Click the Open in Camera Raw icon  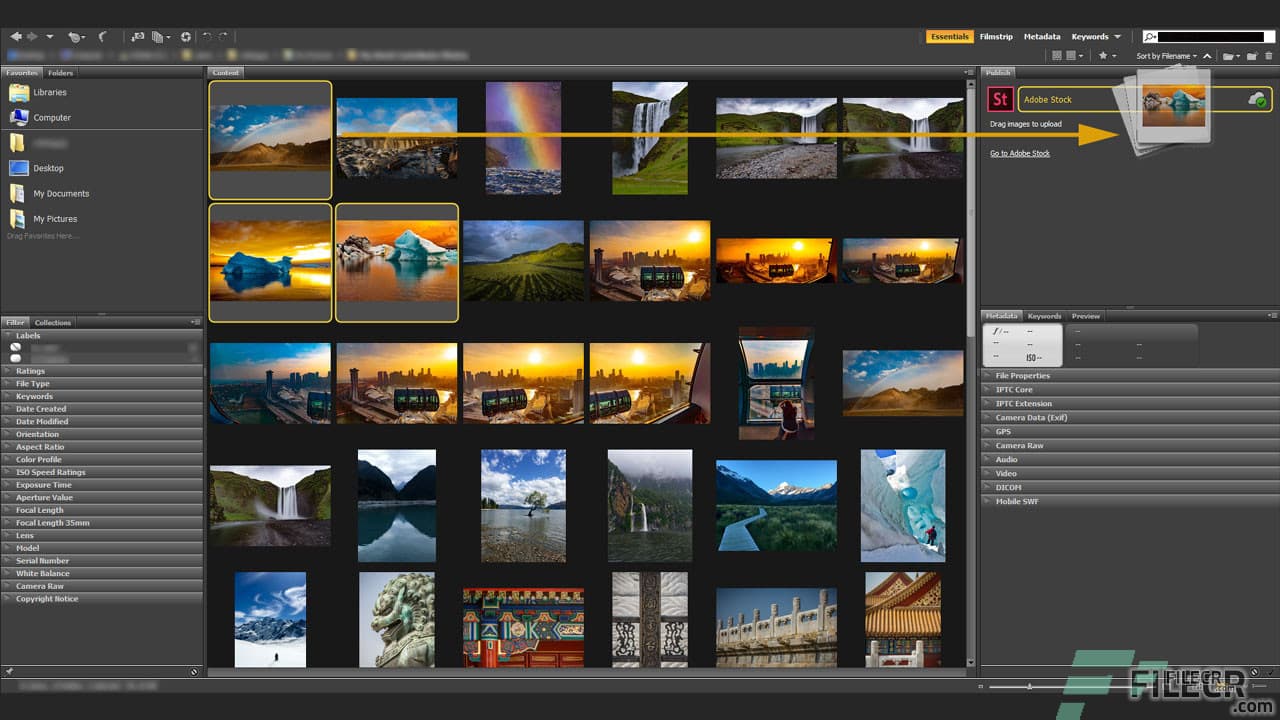[x=186, y=36]
